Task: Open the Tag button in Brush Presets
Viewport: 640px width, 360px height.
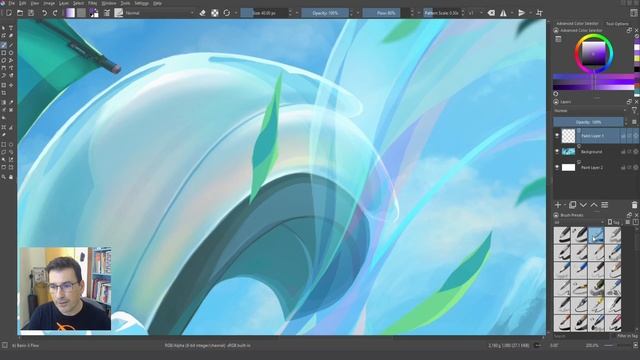Action: click(x=614, y=222)
